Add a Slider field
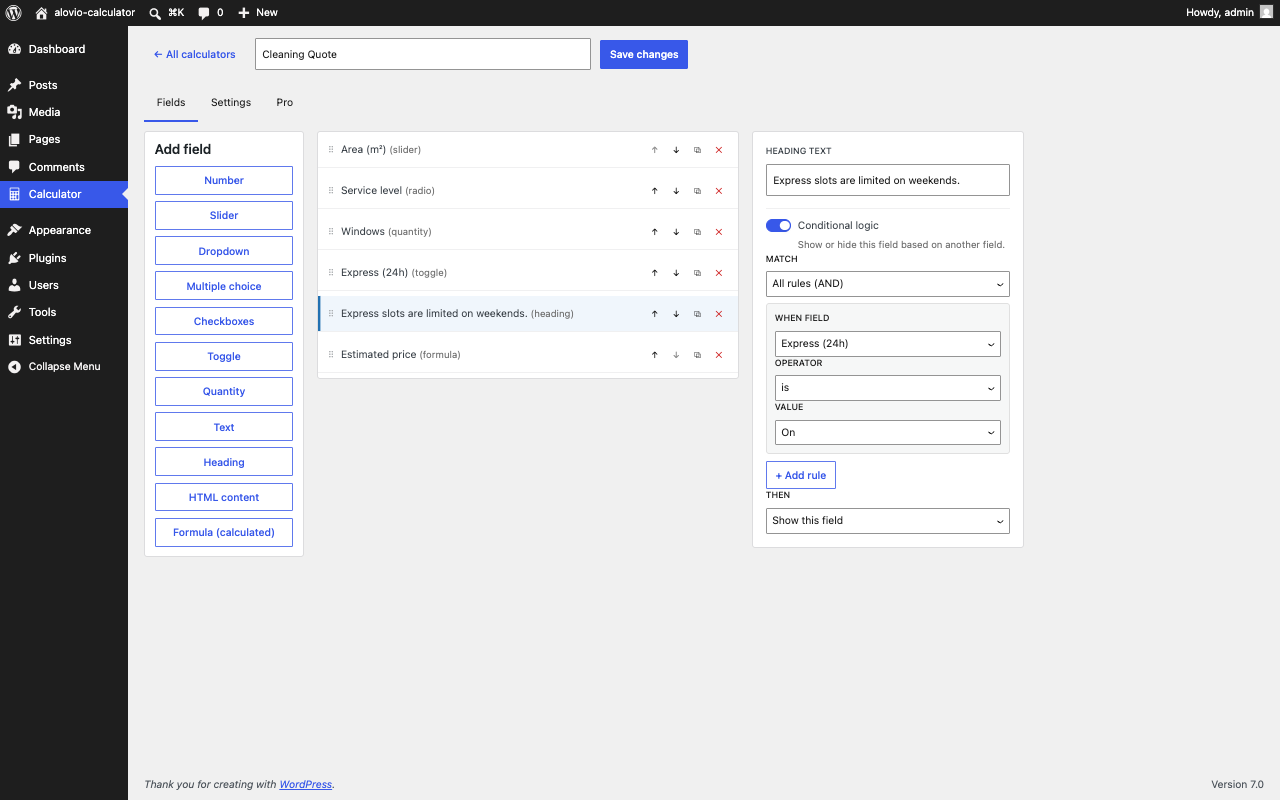The width and height of the screenshot is (1280, 800). 224,215
